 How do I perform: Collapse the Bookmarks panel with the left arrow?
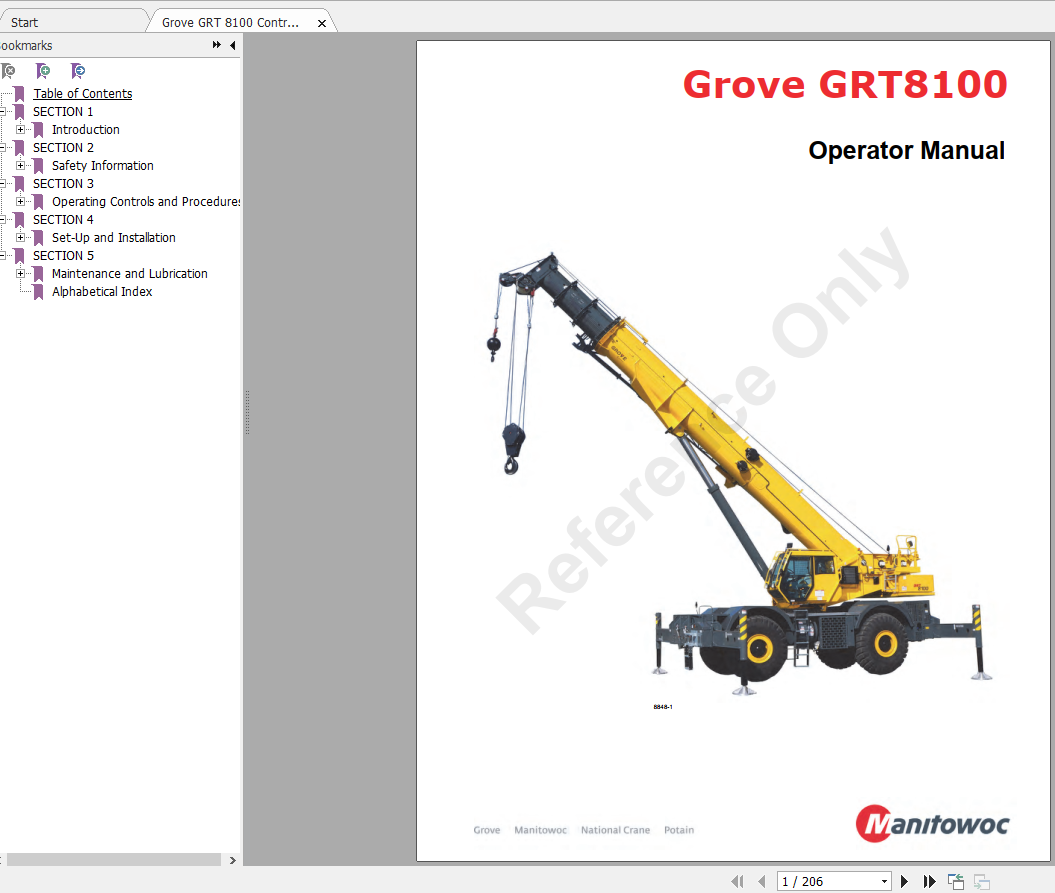pos(233,45)
